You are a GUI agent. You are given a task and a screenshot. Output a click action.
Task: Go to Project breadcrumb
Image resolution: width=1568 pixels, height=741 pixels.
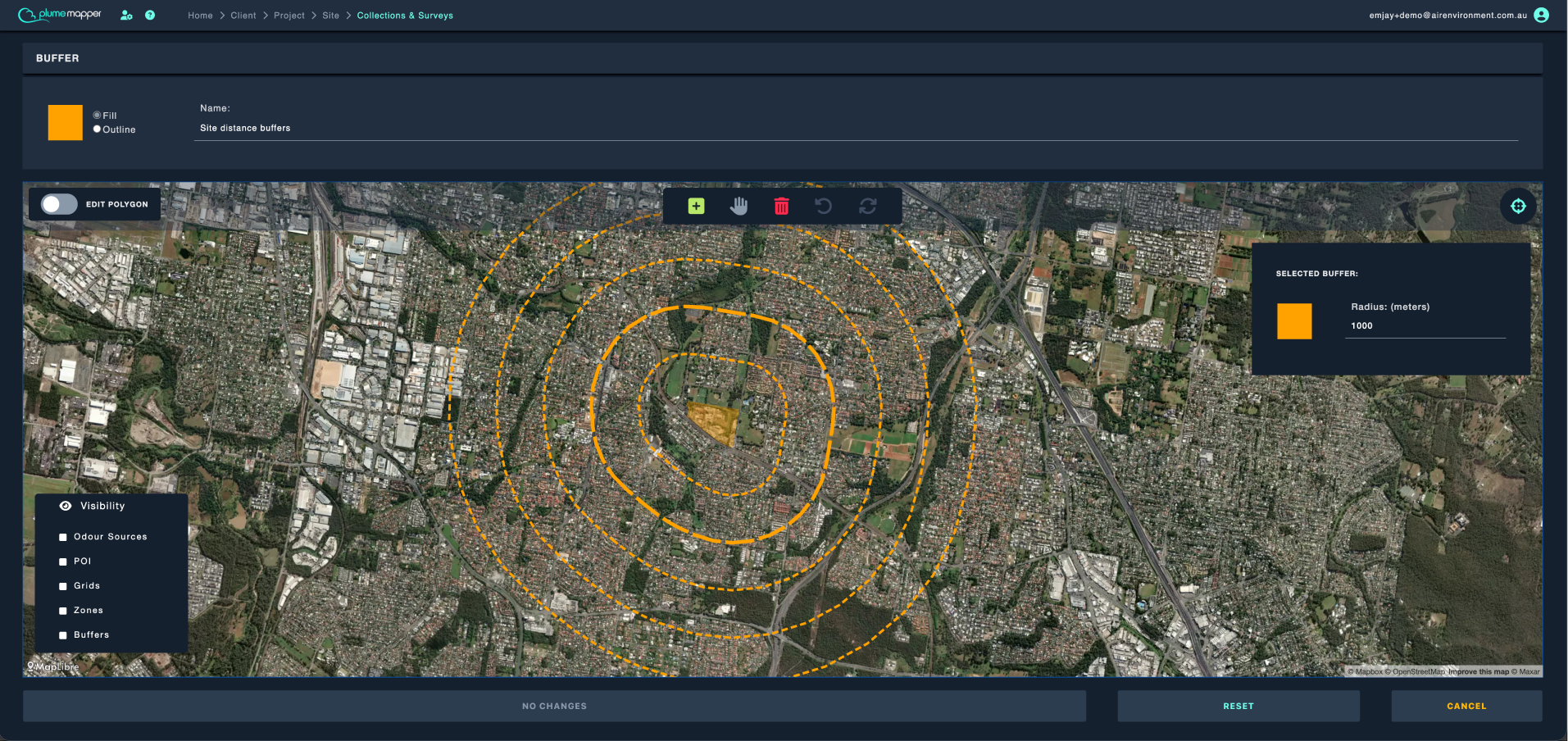tap(289, 16)
